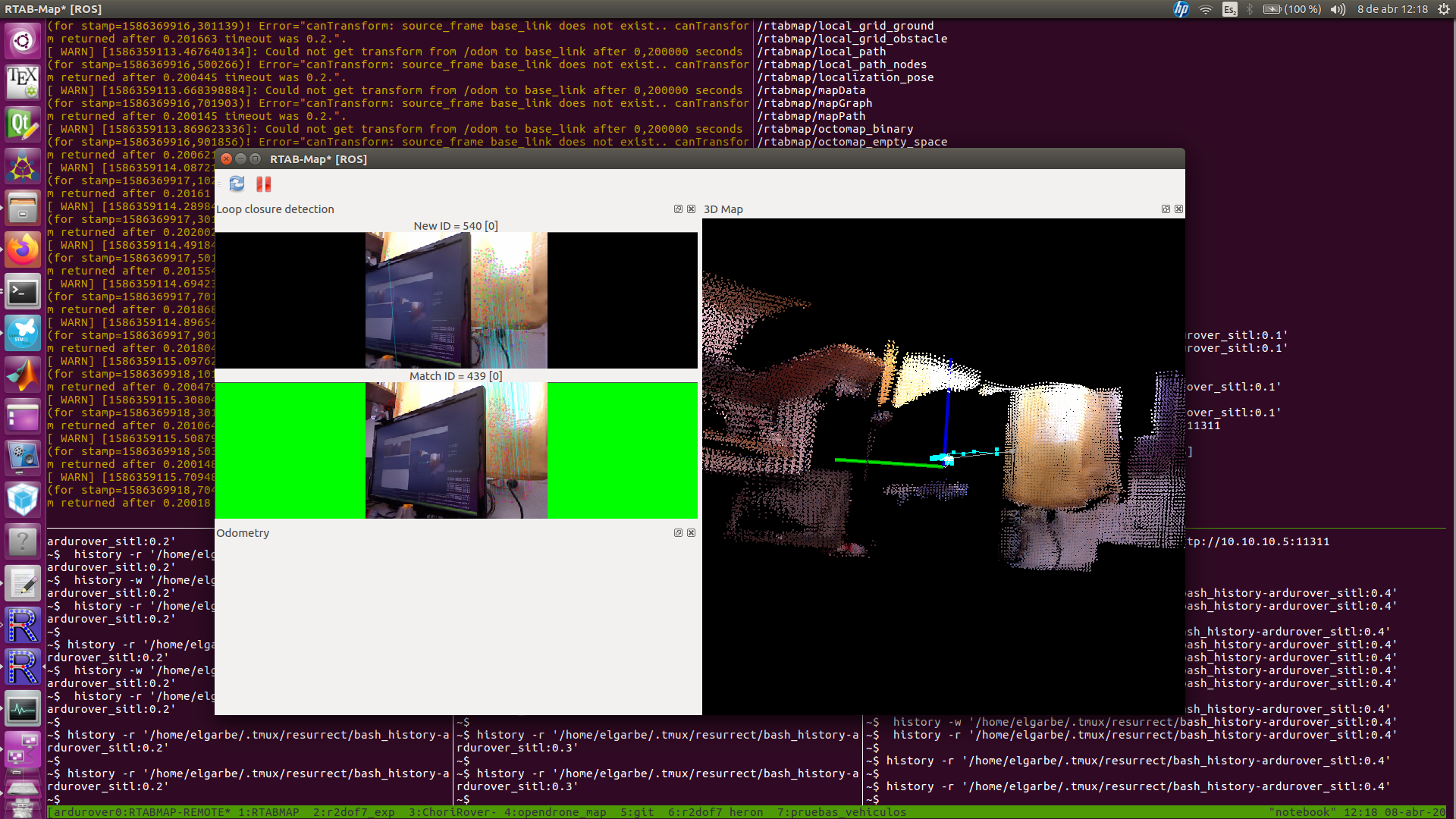Close the 3D Map dock panel

pos(1178,209)
